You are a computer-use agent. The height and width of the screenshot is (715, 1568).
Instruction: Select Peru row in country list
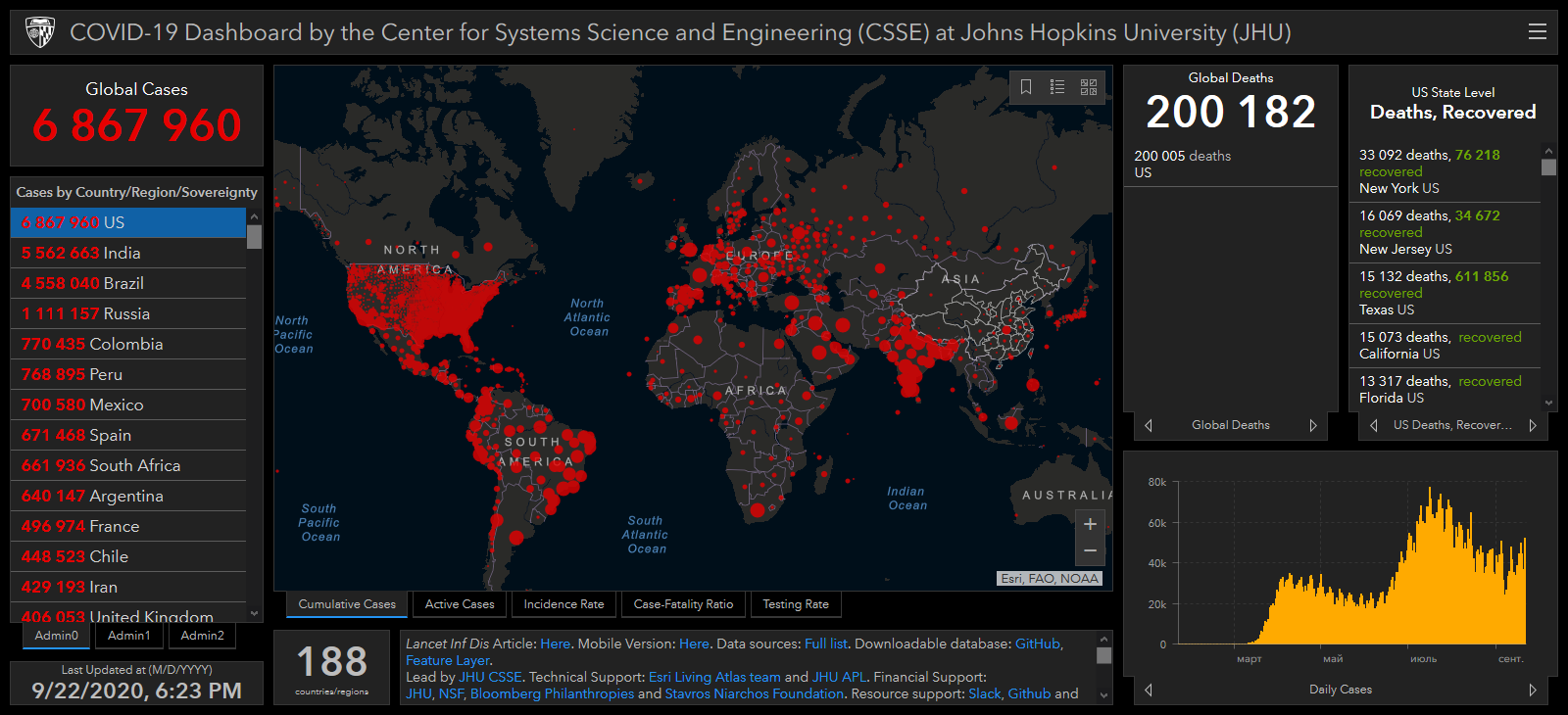click(128, 374)
